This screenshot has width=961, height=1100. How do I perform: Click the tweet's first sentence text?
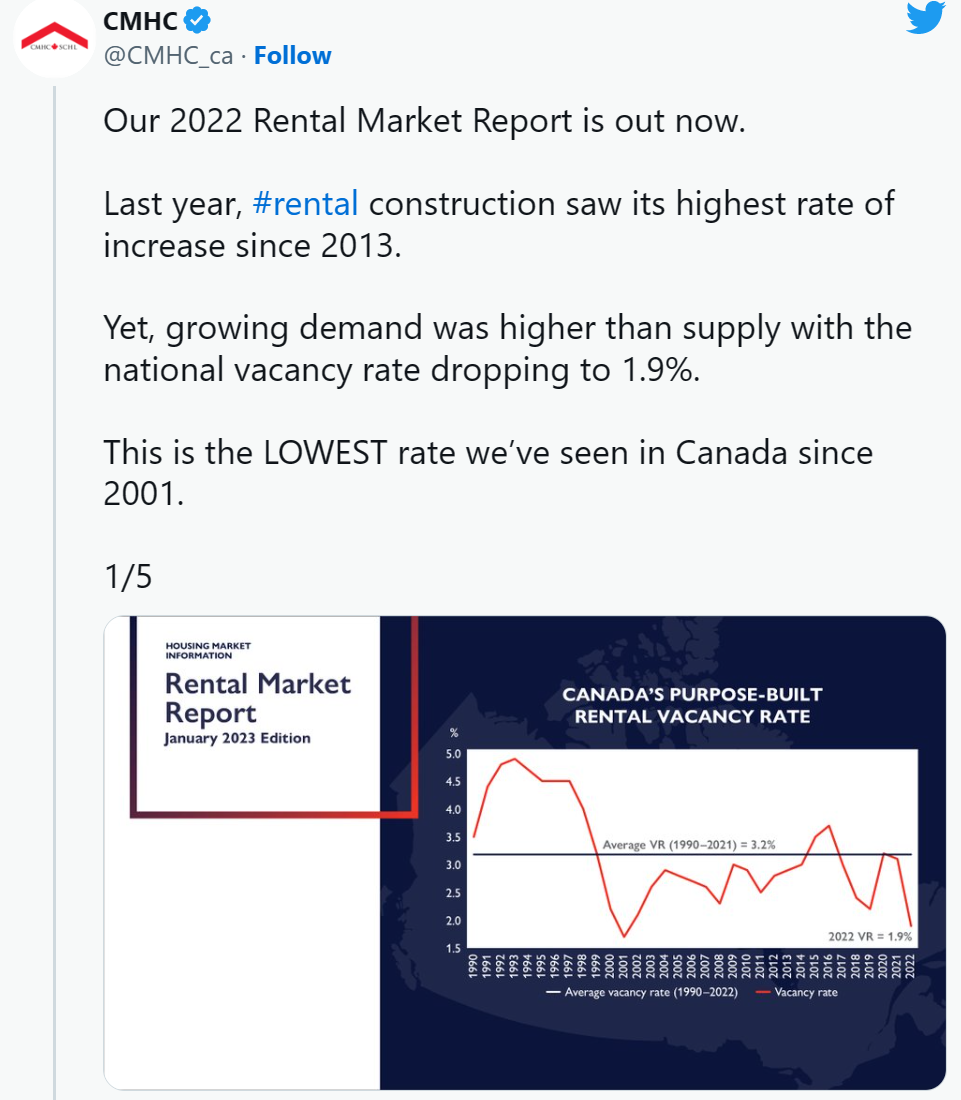click(x=424, y=121)
